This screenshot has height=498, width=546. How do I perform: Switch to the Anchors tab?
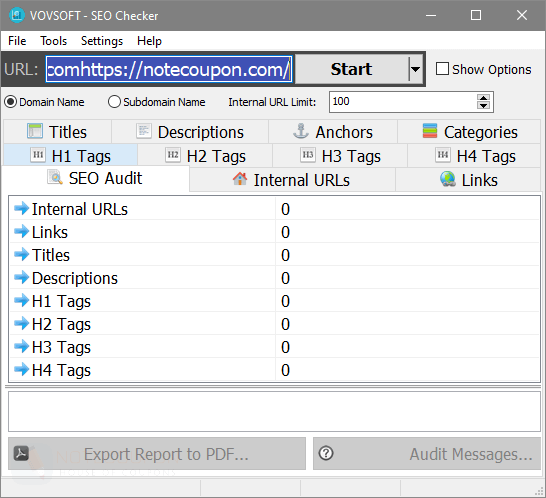pos(333,131)
